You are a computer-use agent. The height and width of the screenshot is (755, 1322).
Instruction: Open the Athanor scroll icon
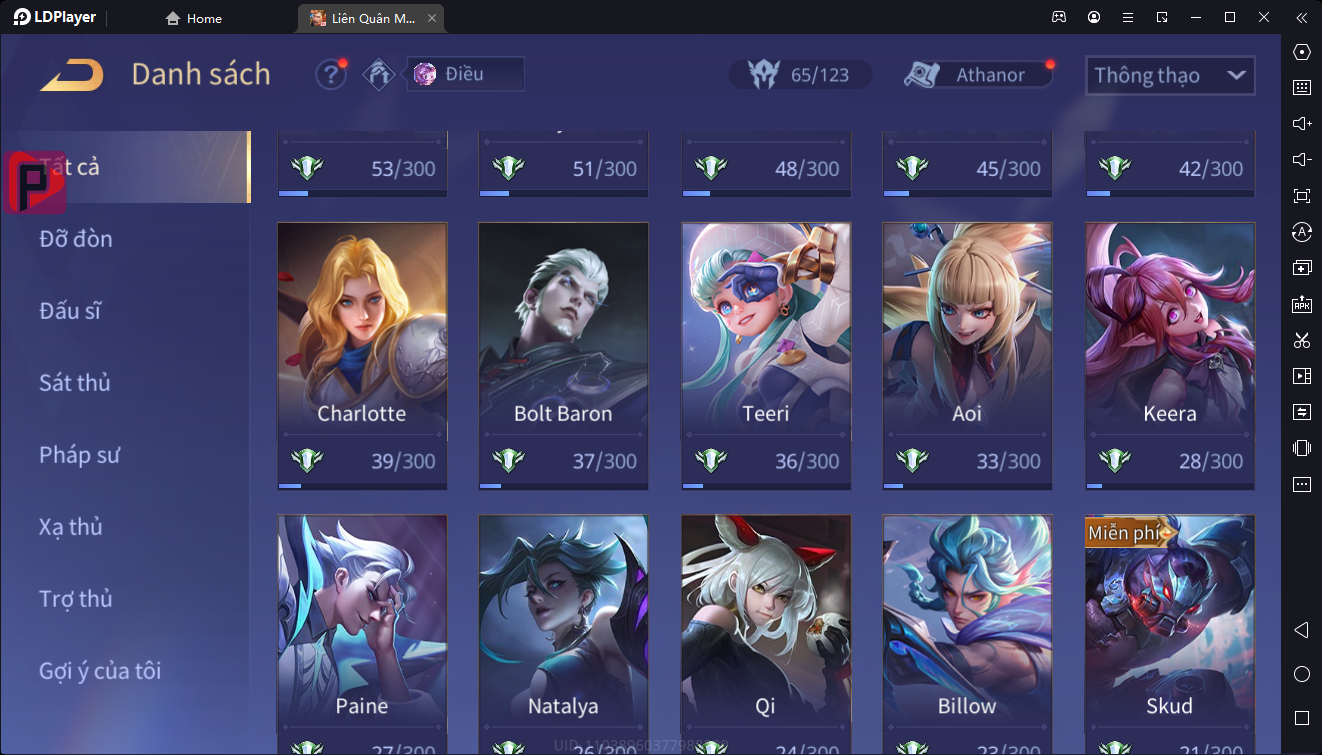pyautogui.click(x=920, y=75)
